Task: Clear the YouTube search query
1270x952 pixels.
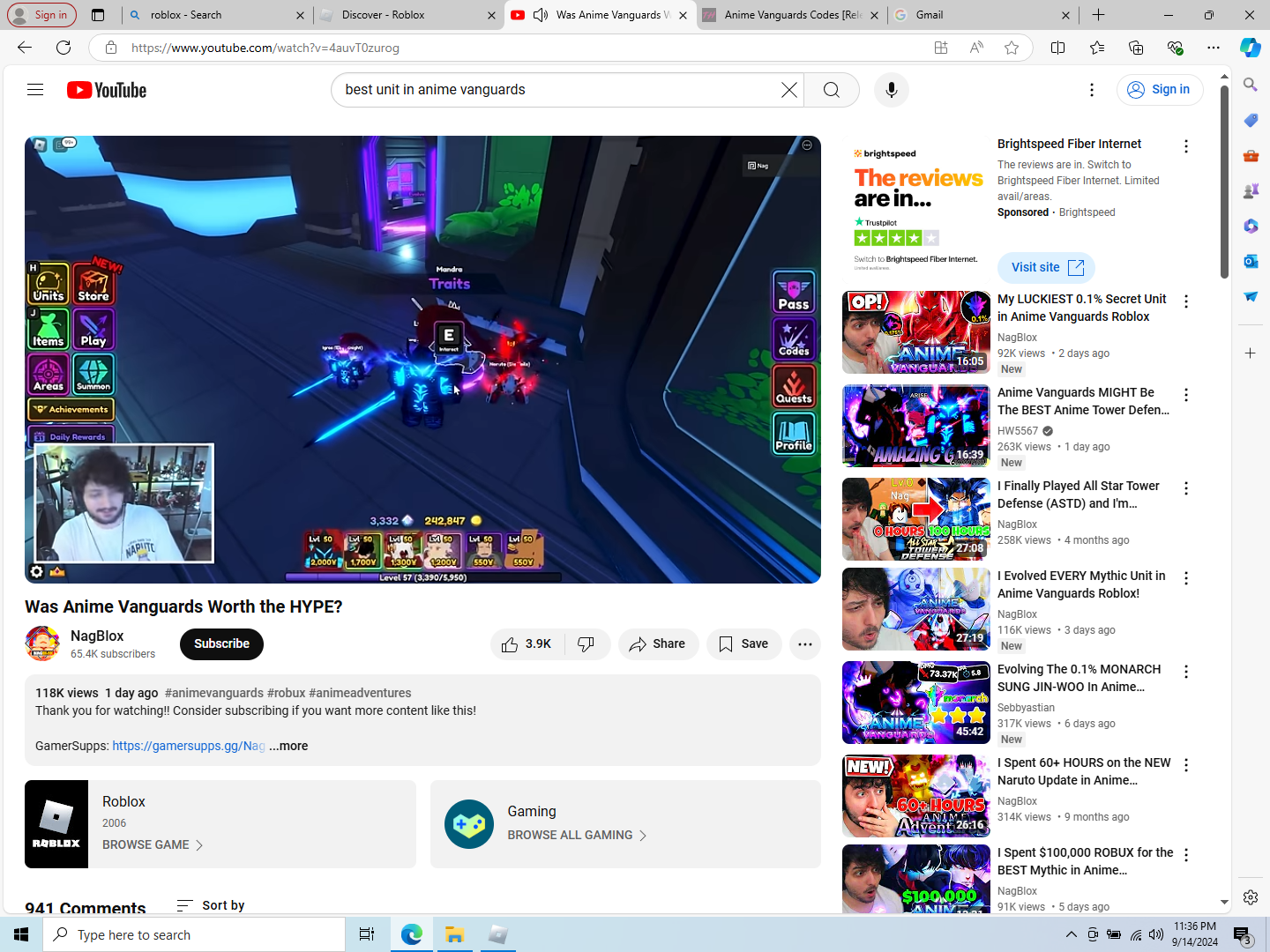Action: (x=788, y=90)
